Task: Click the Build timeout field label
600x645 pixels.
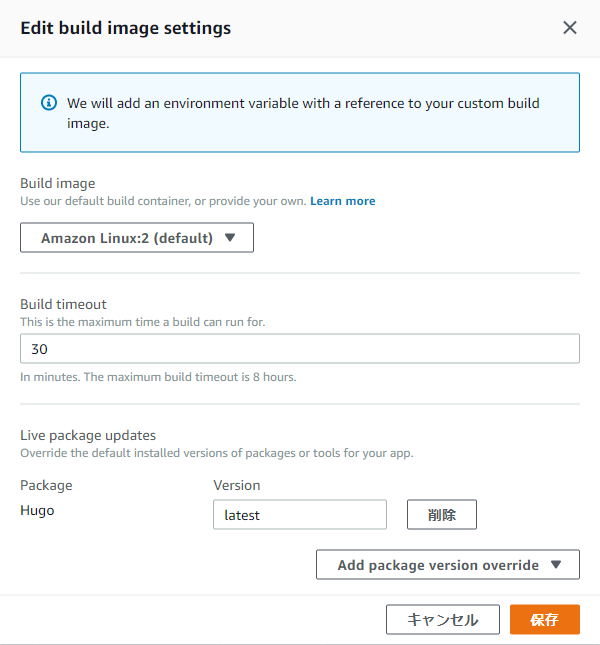Action: point(63,304)
